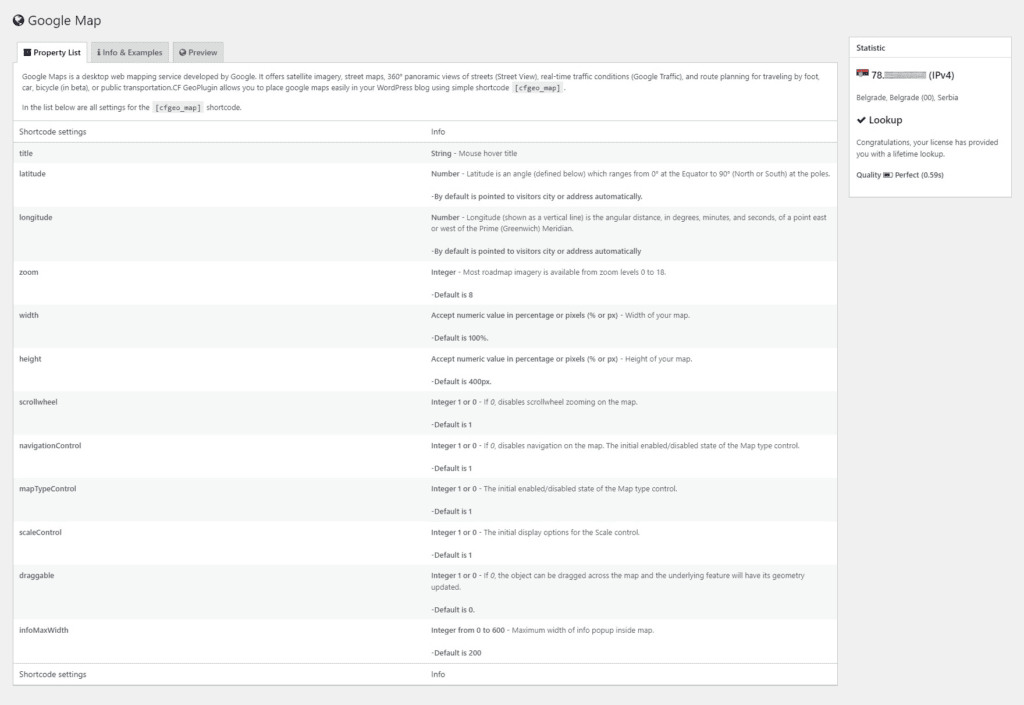This screenshot has width=1024, height=705.
Task: Click the bottom Info footer label
Action: (x=438, y=674)
